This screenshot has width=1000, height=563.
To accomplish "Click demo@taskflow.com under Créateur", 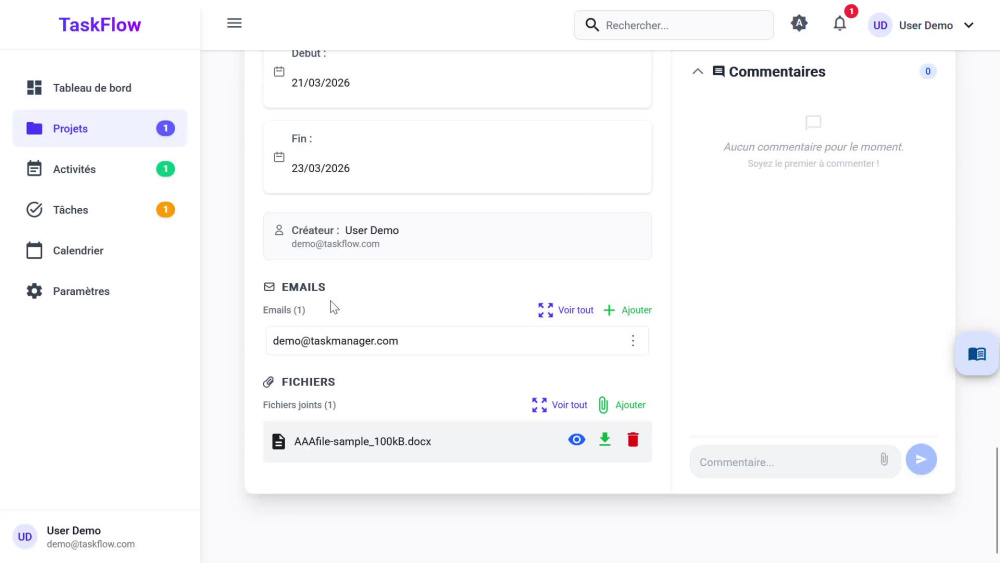I will (x=335, y=244).
